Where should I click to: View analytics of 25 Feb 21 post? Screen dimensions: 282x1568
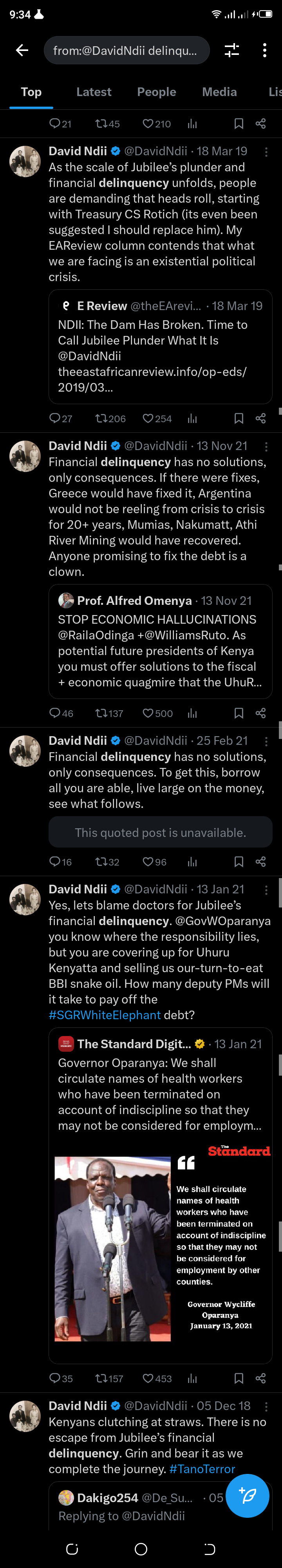click(193, 861)
